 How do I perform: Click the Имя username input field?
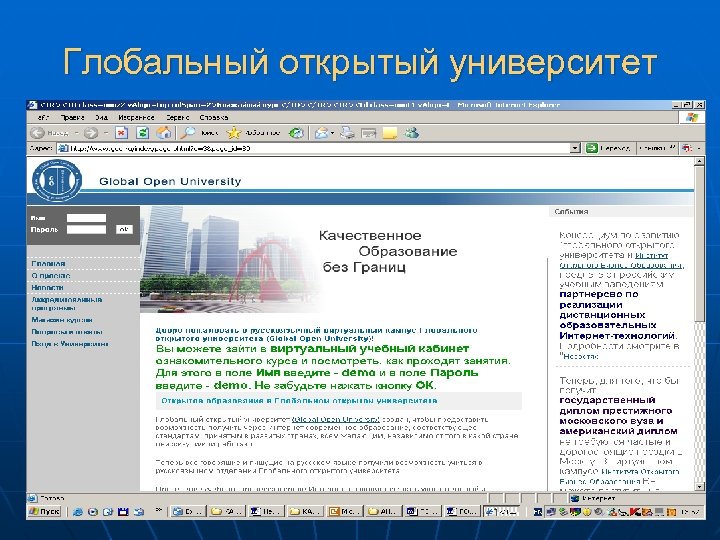pyautogui.click(x=86, y=218)
